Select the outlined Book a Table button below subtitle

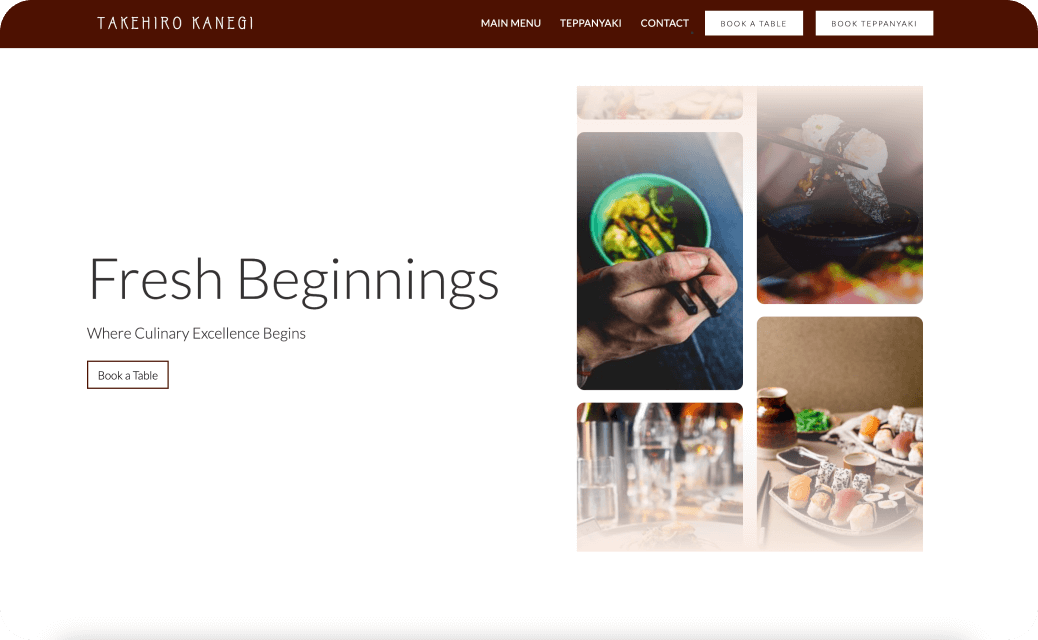pyautogui.click(x=128, y=375)
